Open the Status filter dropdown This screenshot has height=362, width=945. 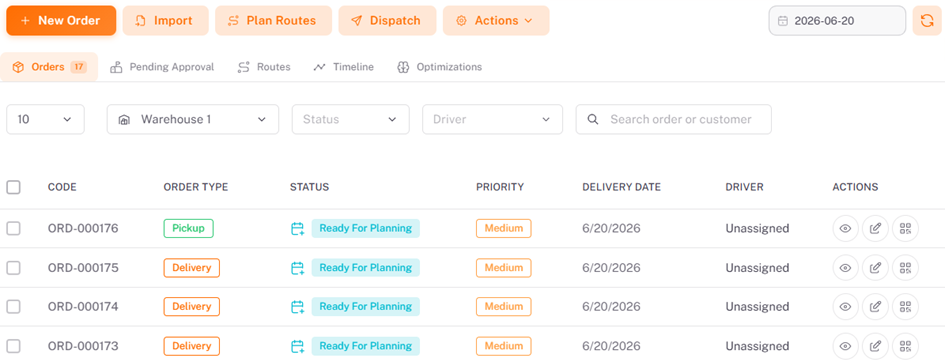[351, 119]
